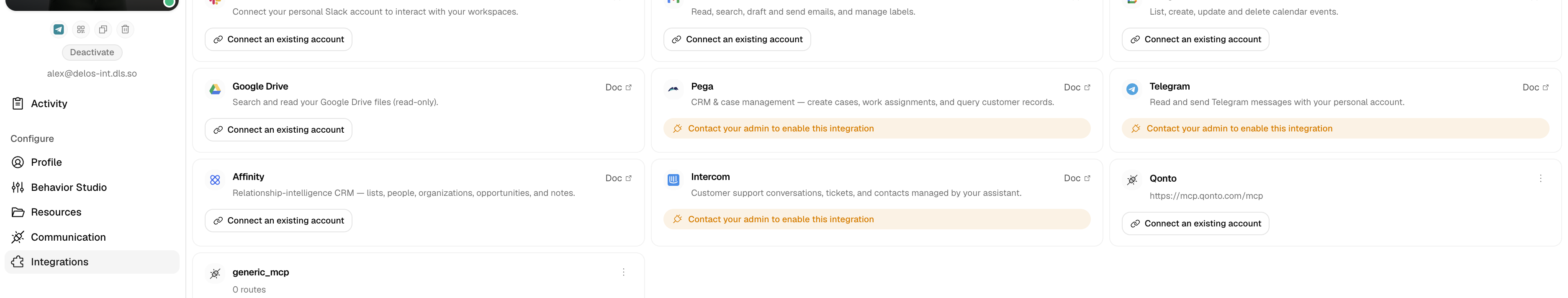Click the generic_mcp card title
This screenshot has width=1568, height=298.
(260, 272)
